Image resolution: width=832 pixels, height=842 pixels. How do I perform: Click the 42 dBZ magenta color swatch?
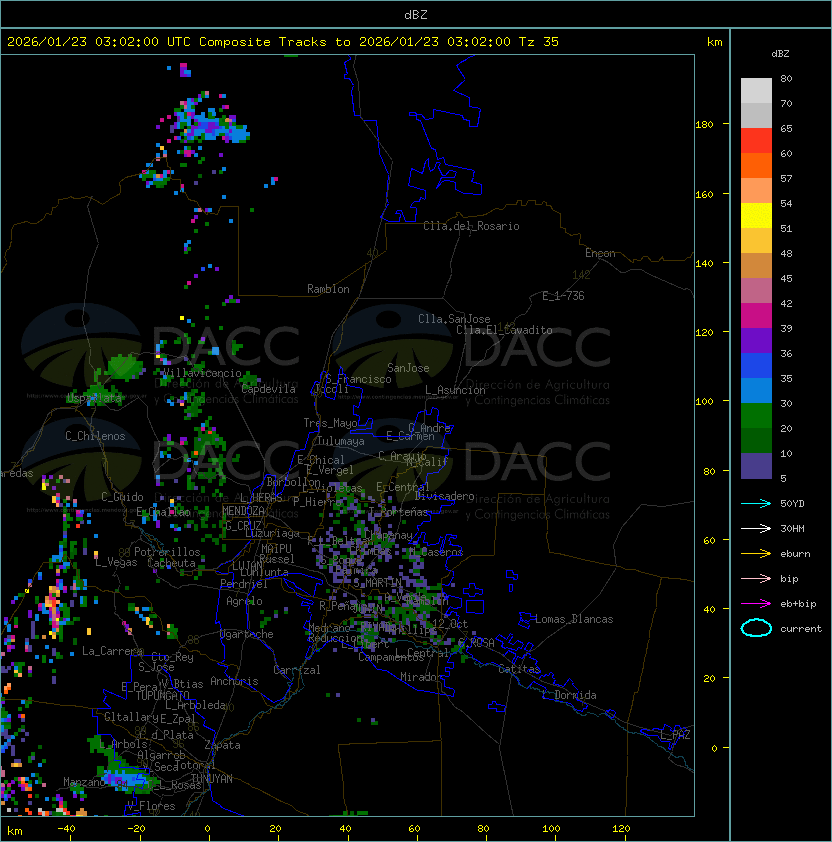[756, 315]
